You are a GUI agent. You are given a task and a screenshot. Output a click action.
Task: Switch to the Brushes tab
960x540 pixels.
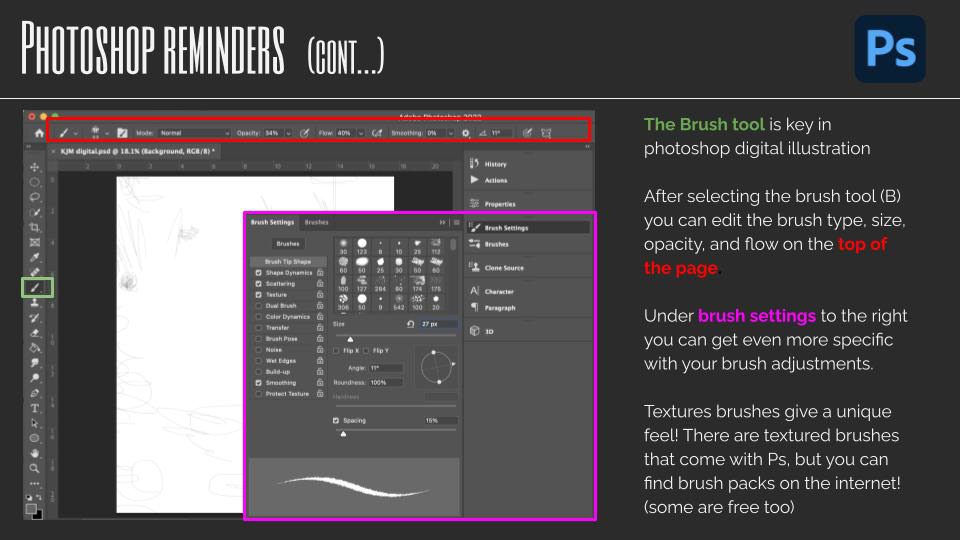pyautogui.click(x=317, y=222)
